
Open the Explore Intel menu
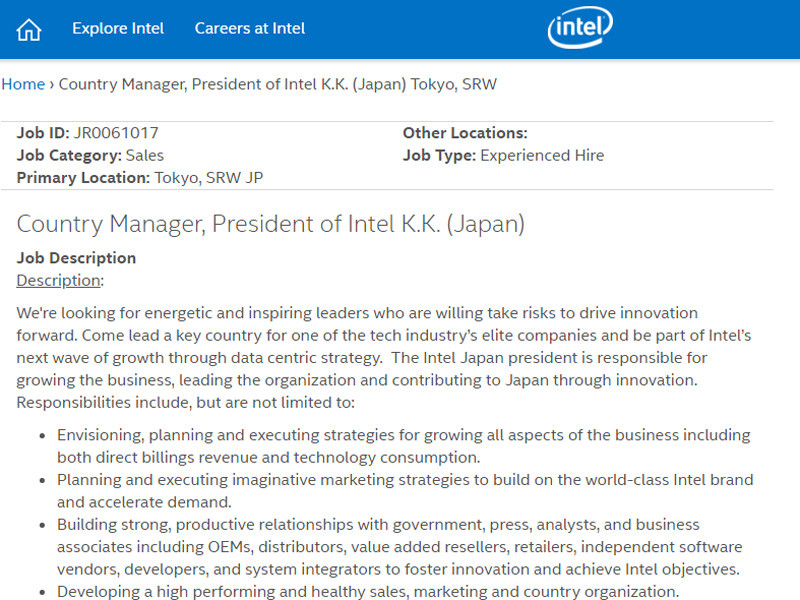click(x=118, y=28)
